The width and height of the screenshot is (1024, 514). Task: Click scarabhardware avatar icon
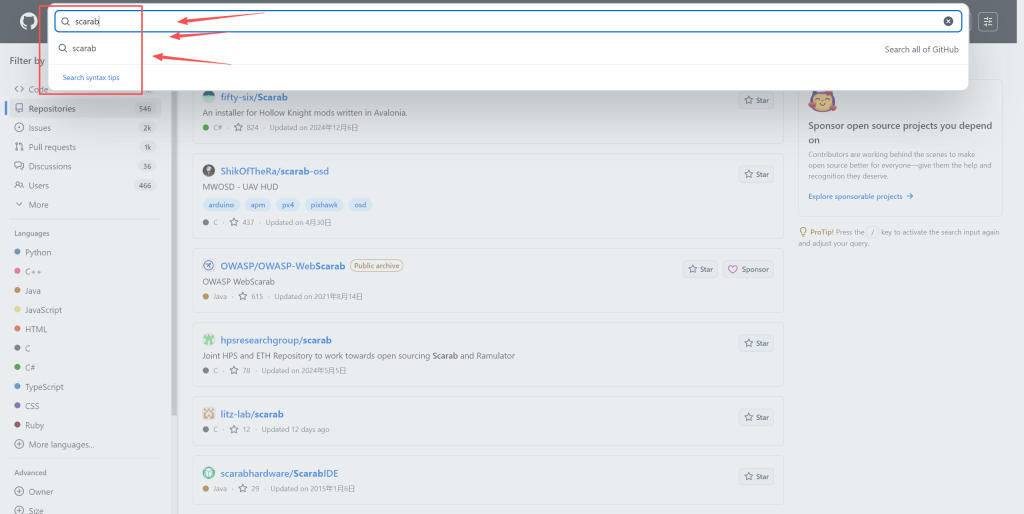point(208,473)
